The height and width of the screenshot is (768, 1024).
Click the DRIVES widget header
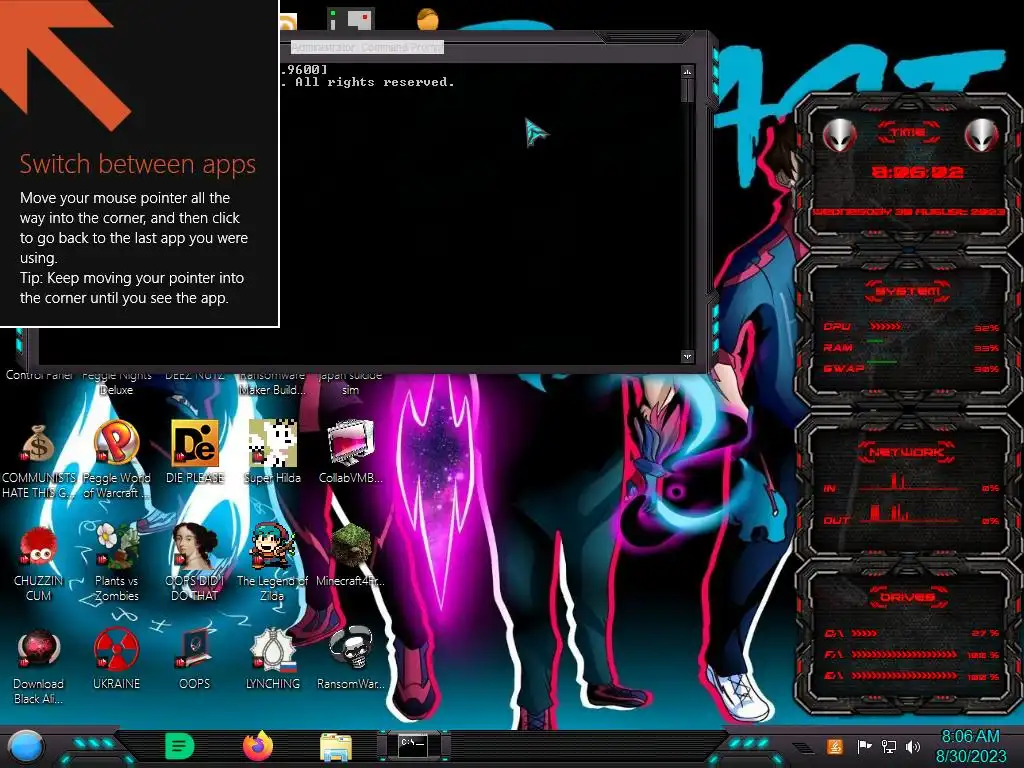click(907, 597)
